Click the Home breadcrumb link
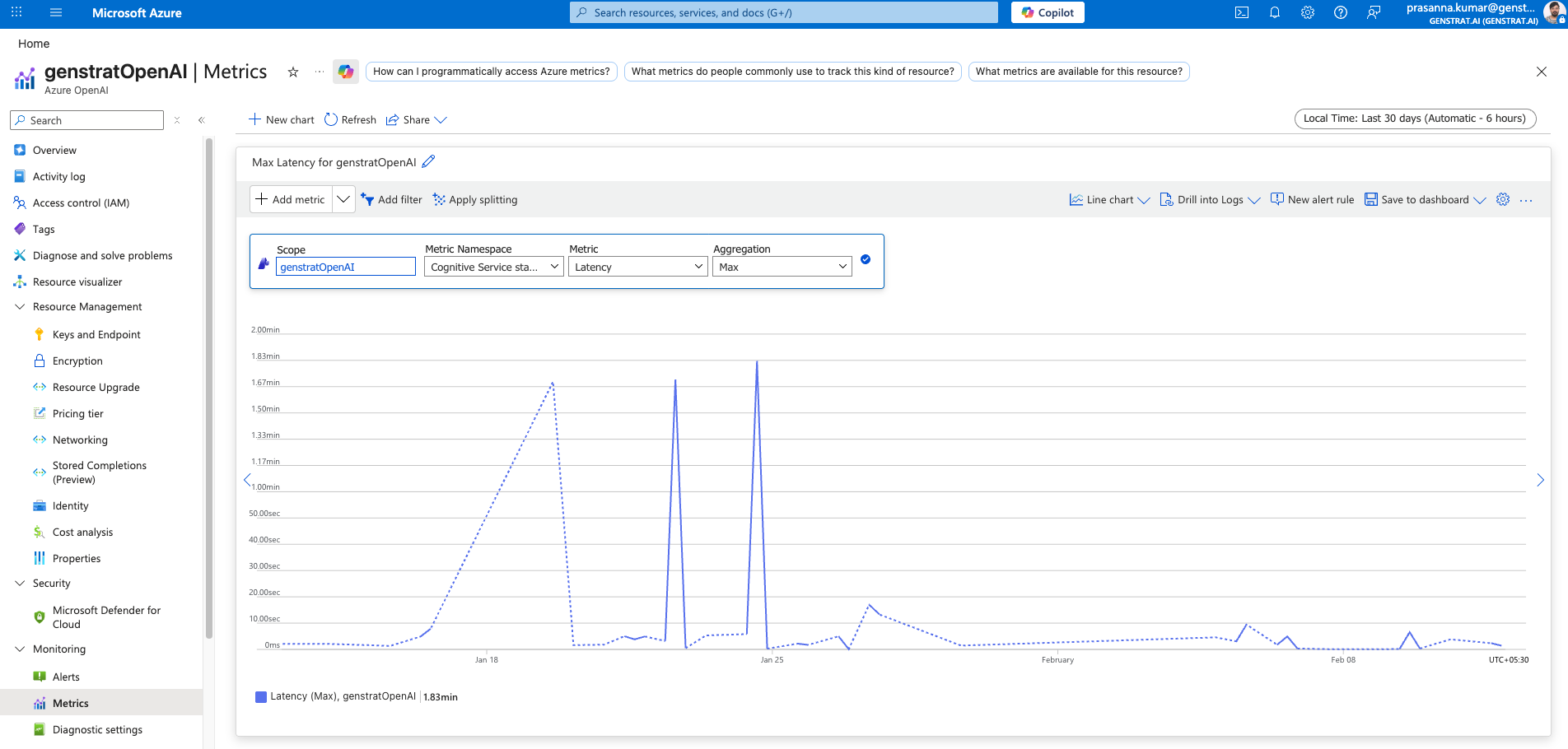 (34, 44)
